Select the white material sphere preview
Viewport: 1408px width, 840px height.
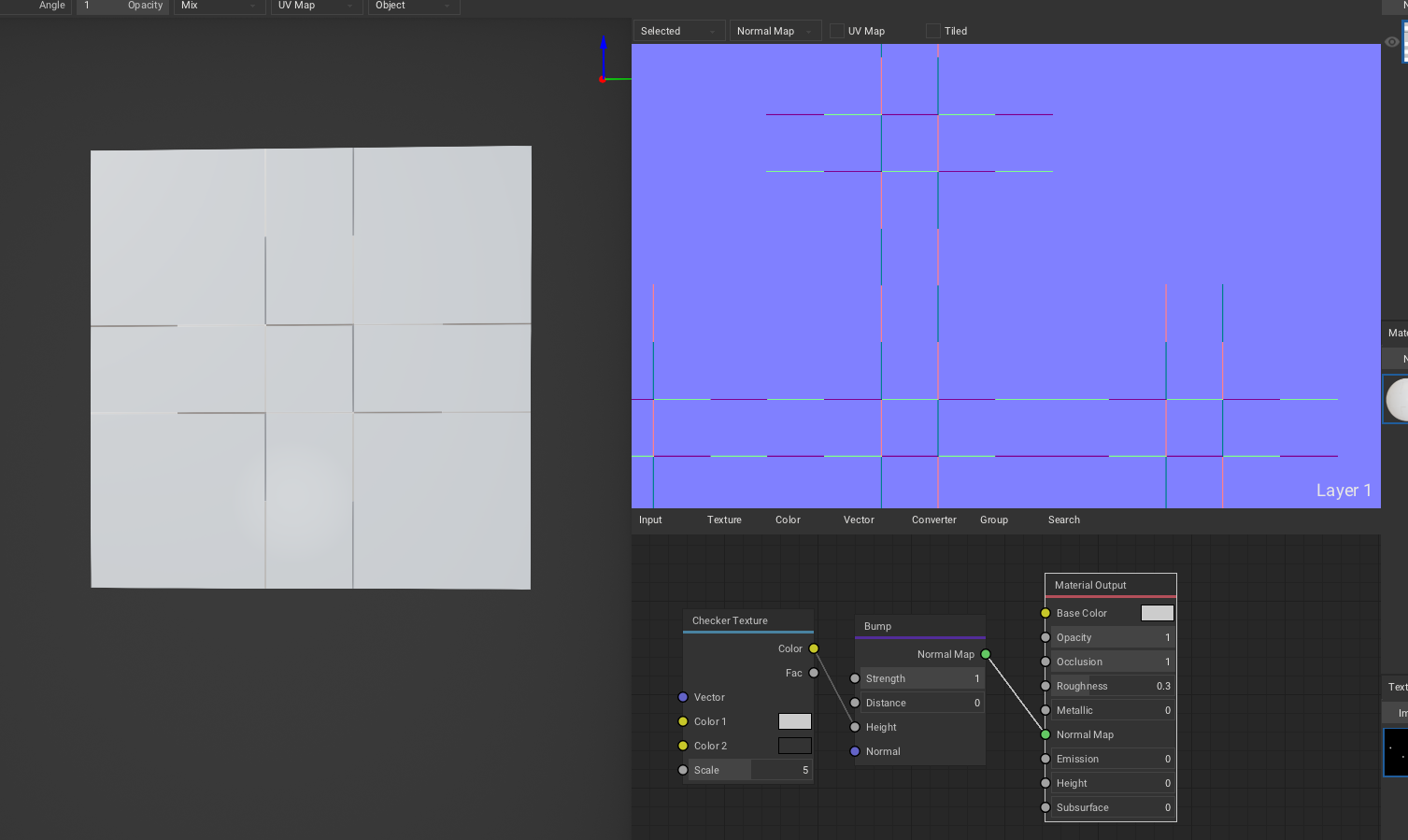(x=1398, y=399)
